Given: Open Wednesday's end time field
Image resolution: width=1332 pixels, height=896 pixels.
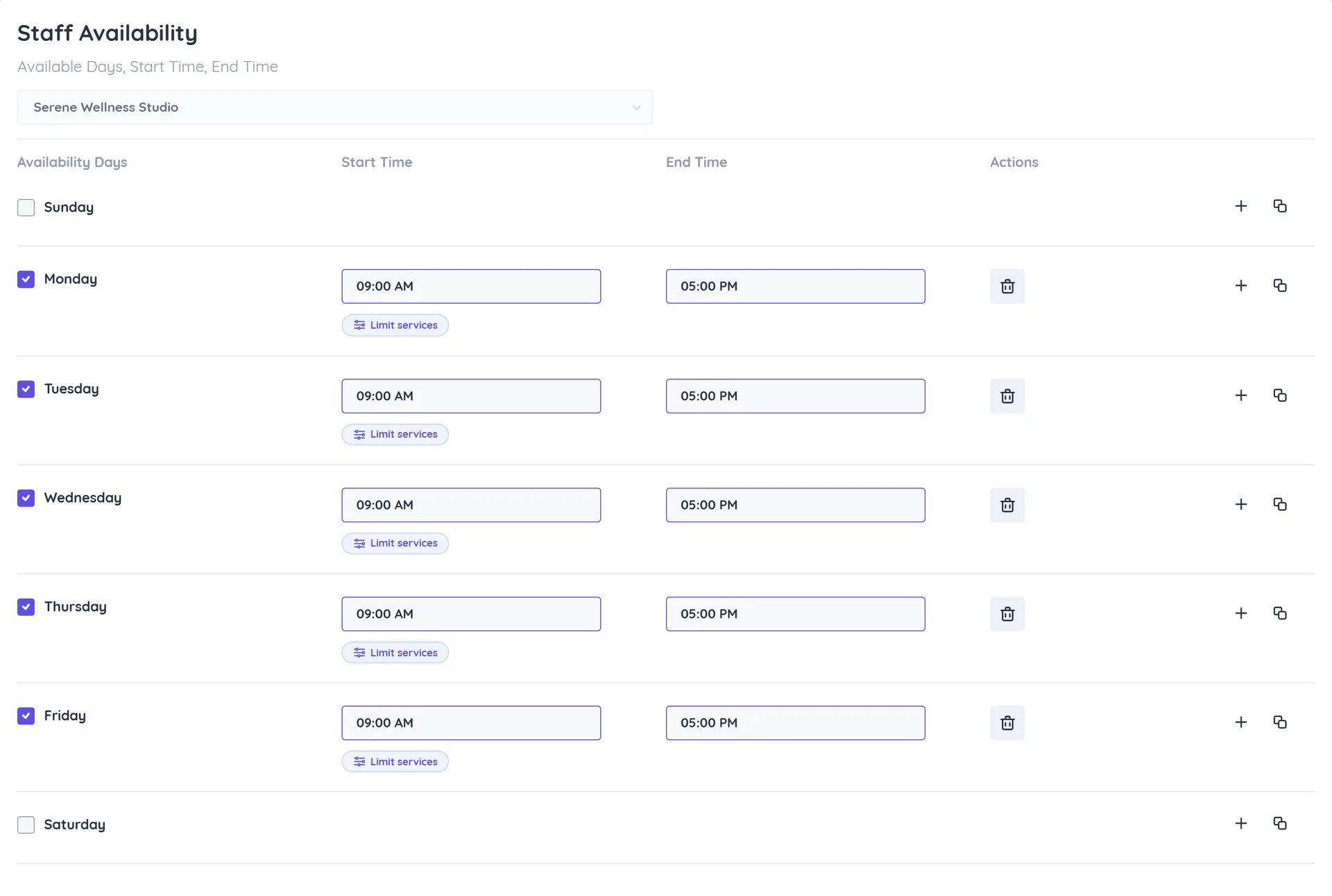Looking at the screenshot, I should point(795,505).
